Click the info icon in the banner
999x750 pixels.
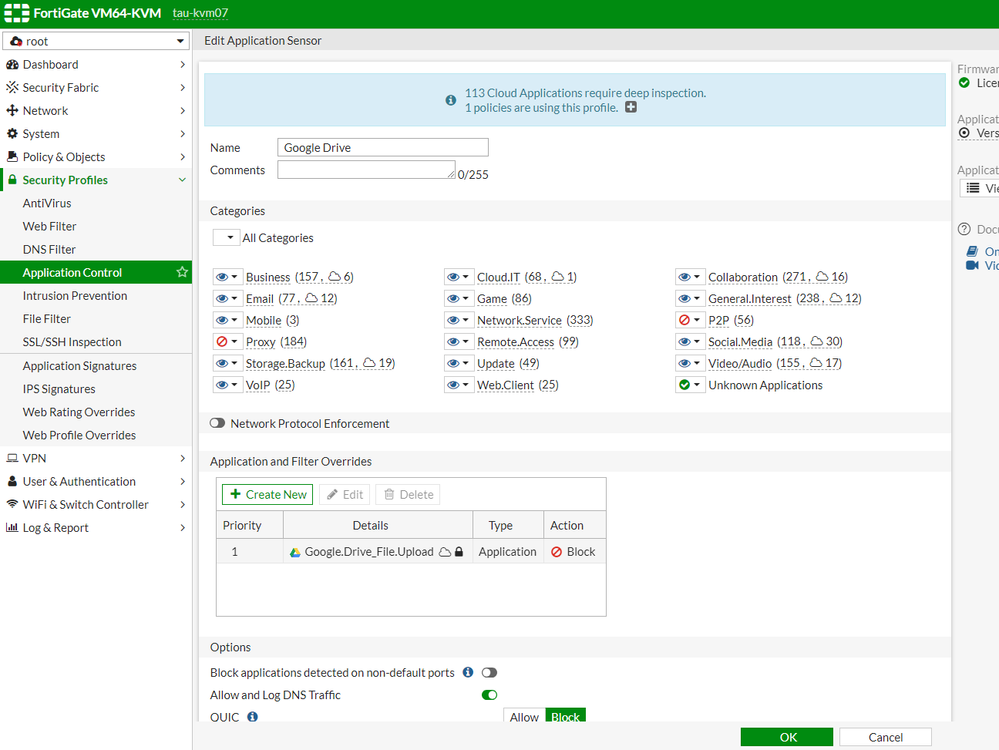coord(450,100)
